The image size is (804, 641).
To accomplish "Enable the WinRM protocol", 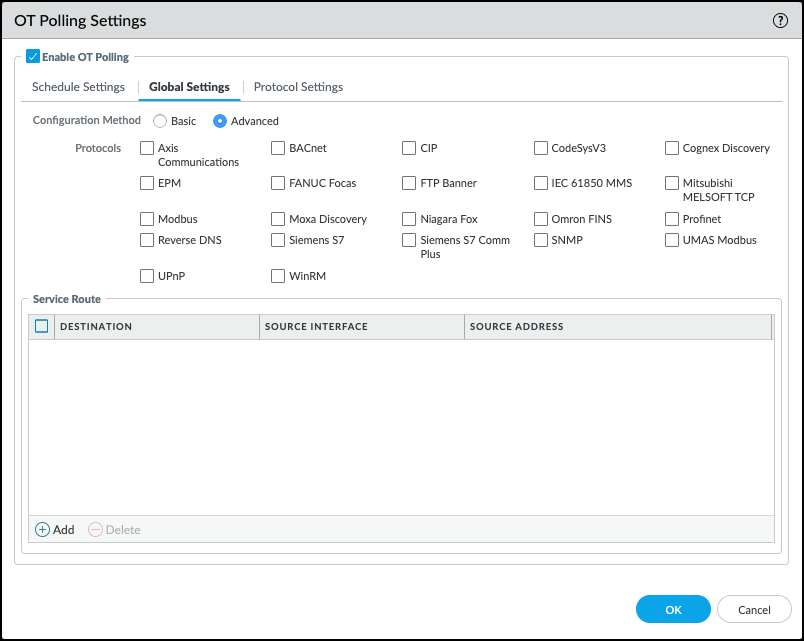I will click(277, 276).
